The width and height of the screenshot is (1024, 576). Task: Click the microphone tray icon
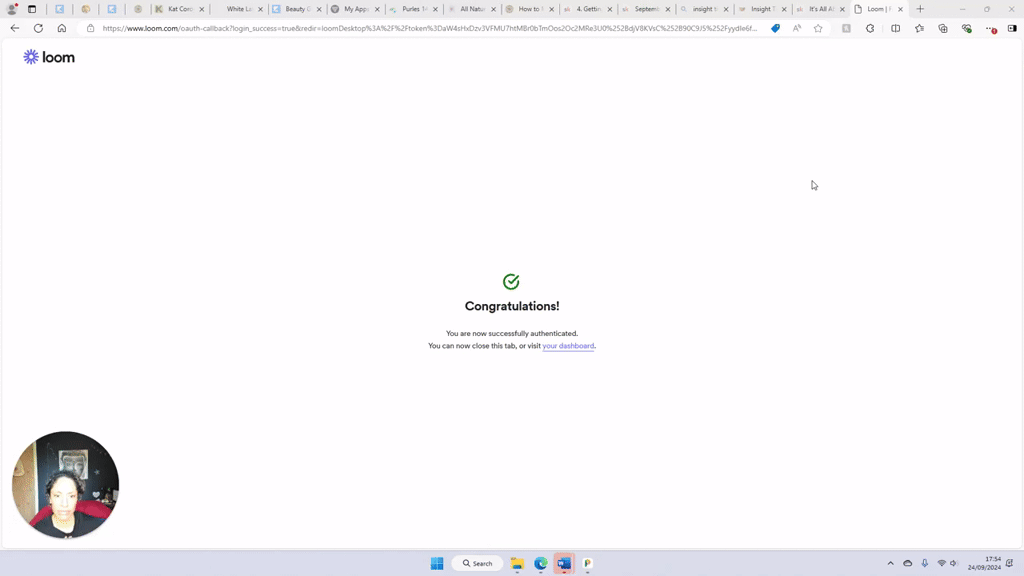925,563
